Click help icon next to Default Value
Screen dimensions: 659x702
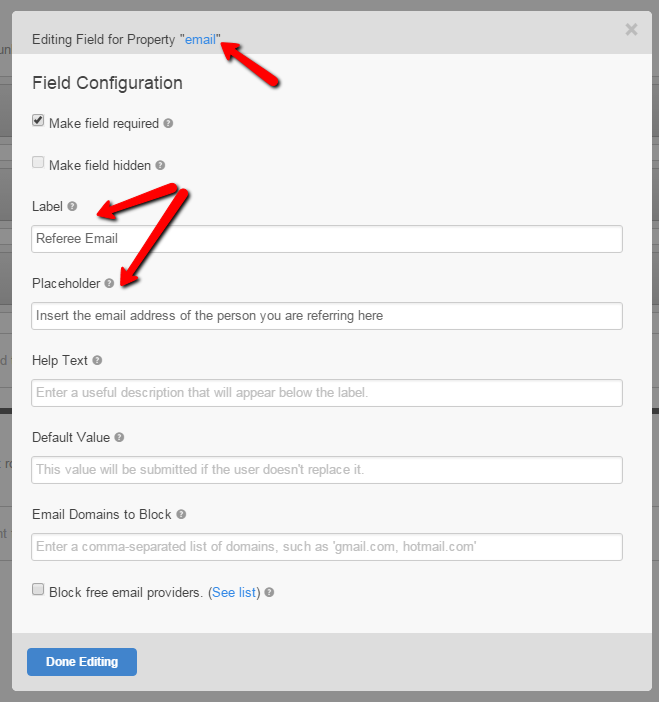coord(119,438)
